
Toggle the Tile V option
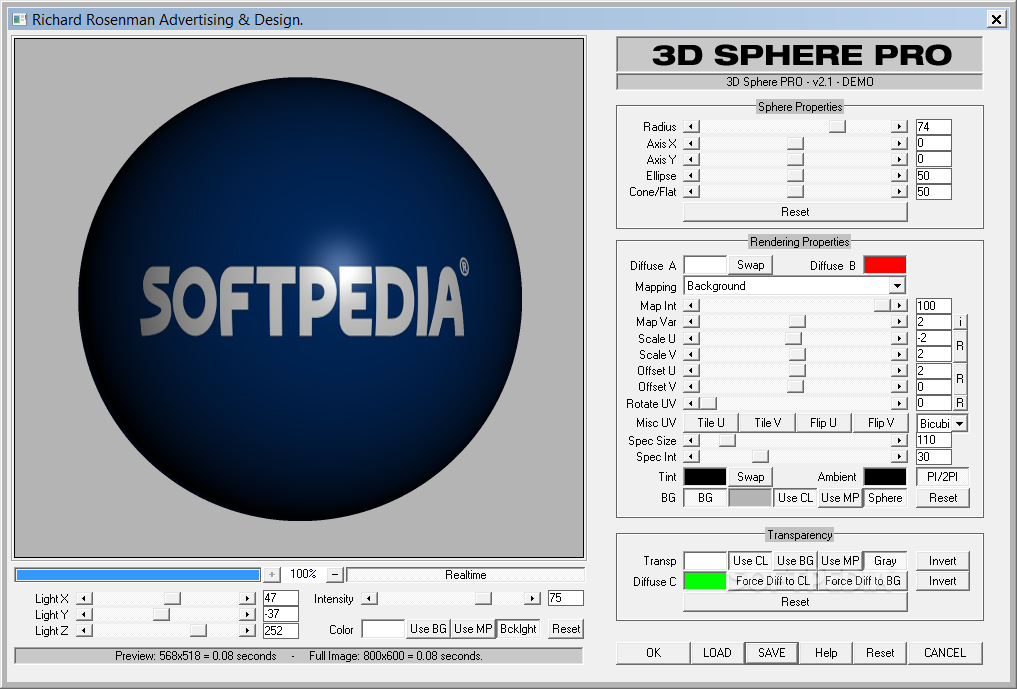coord(767,423)
